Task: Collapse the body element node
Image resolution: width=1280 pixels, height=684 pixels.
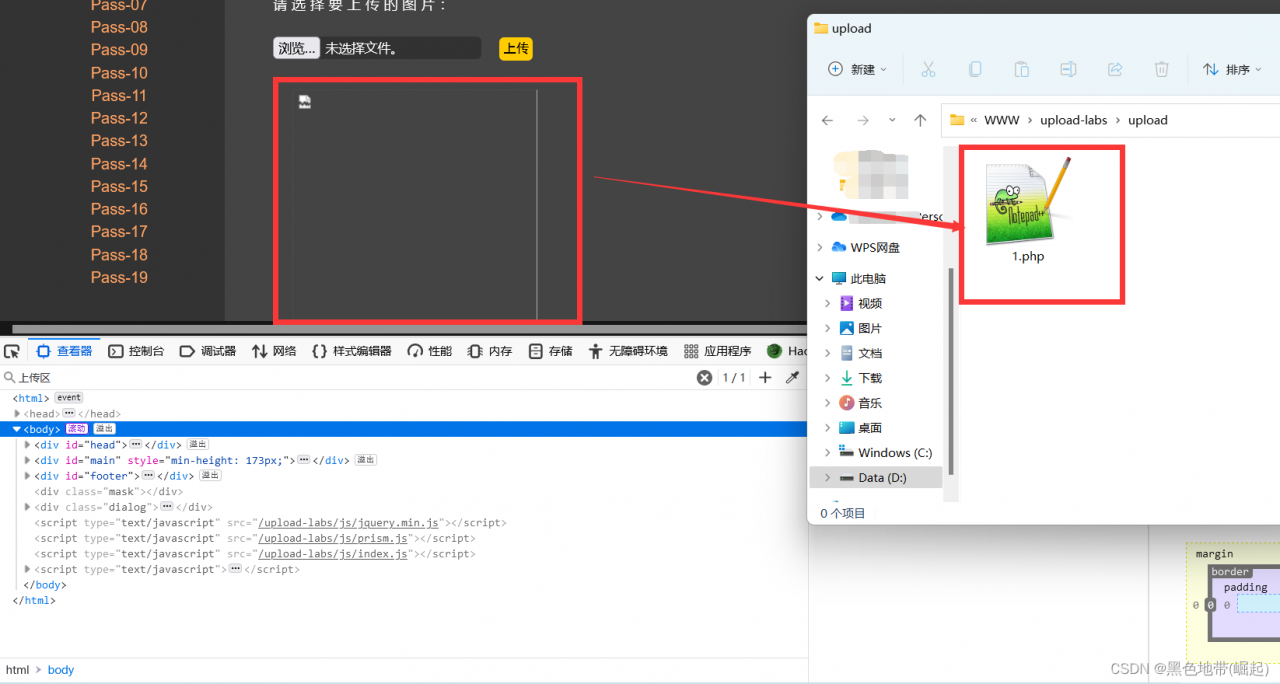Action: point(17,429)
